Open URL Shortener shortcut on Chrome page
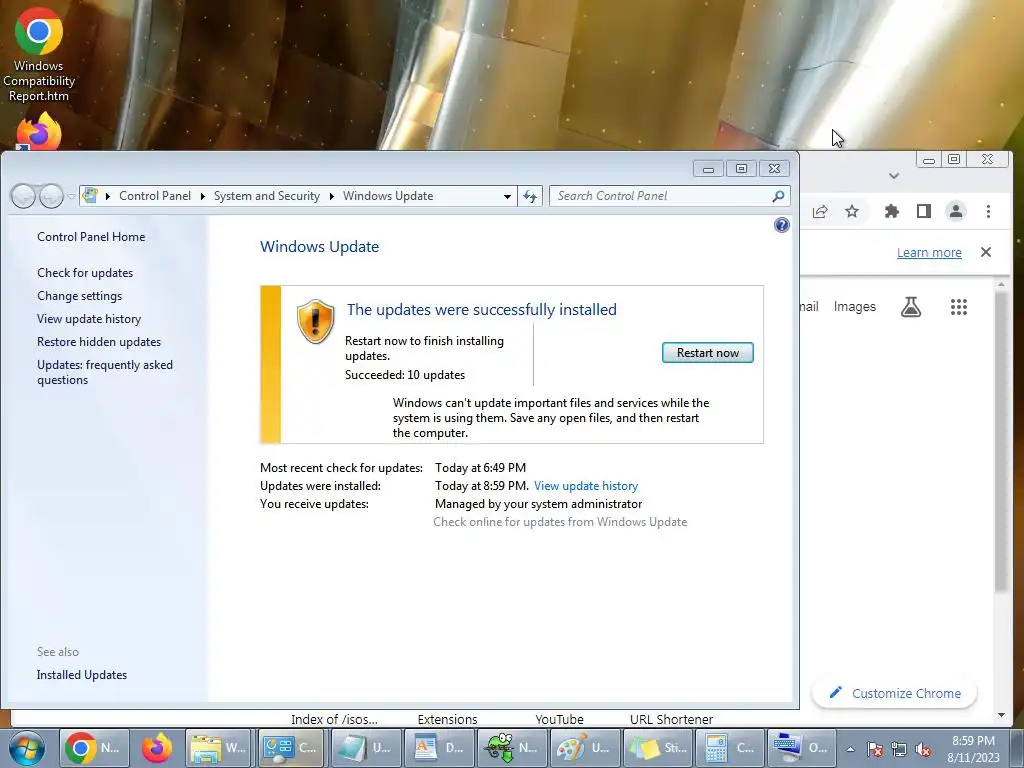 tap(671, 719)
